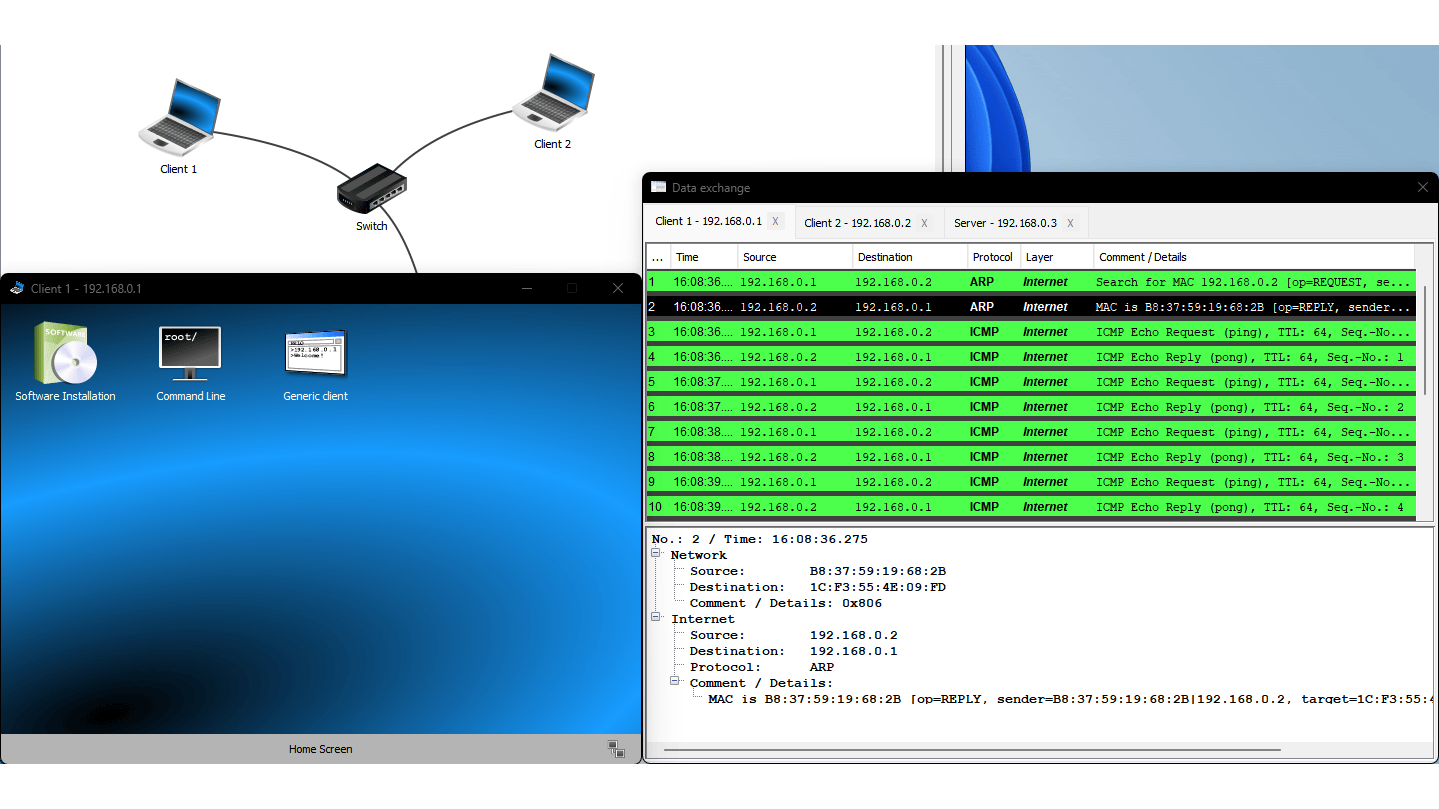This screenshot has width=1439, height=809.
Task: Click the network icon beside Home Screen bar
Action: [x=617, y=749]
